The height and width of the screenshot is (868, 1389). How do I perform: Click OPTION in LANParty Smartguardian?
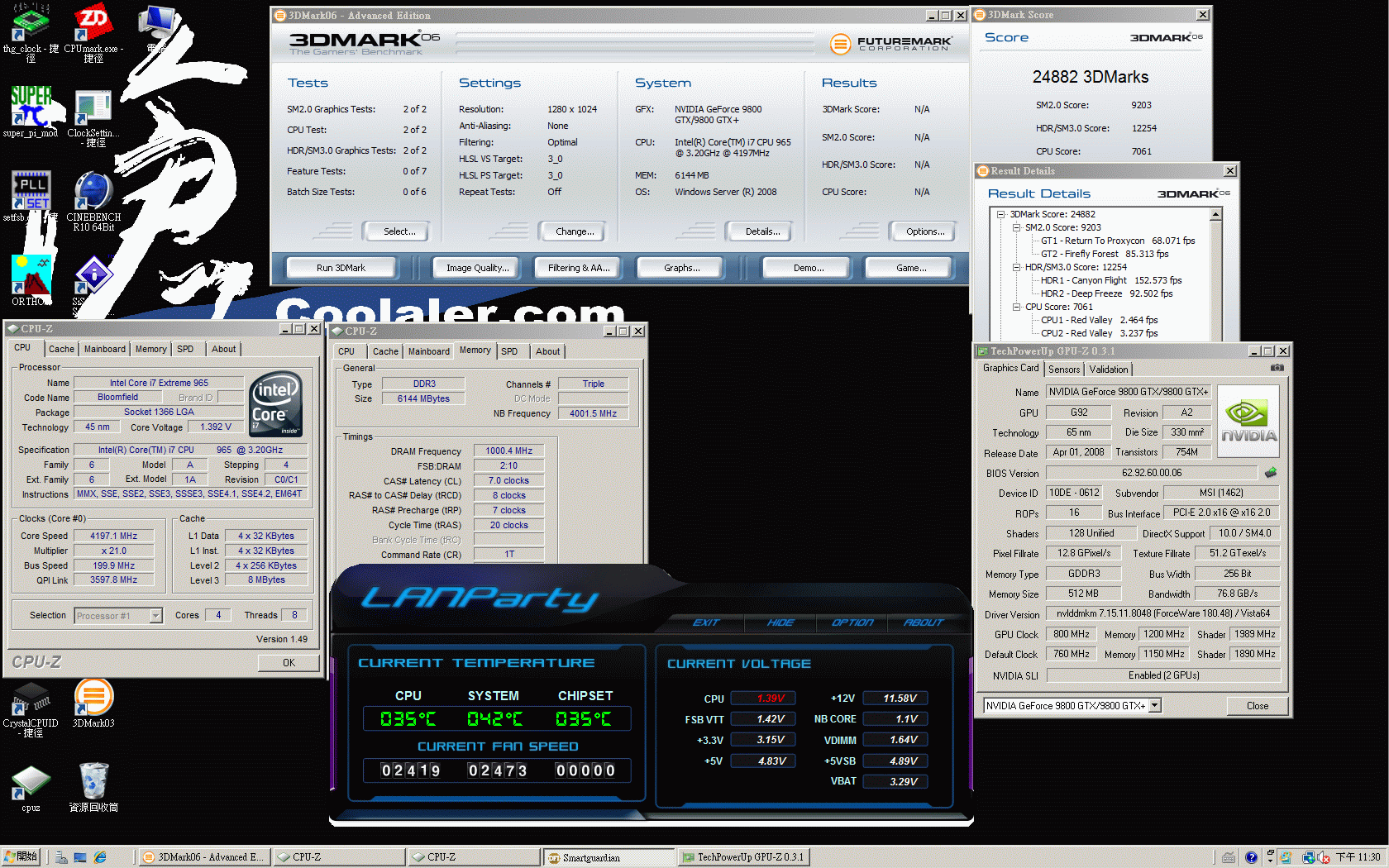pos(853,622)
